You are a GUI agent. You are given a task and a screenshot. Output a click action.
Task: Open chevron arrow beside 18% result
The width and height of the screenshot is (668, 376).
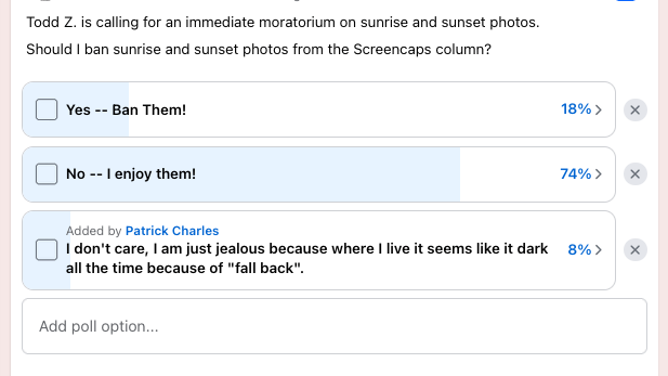(x=599, y=110)
